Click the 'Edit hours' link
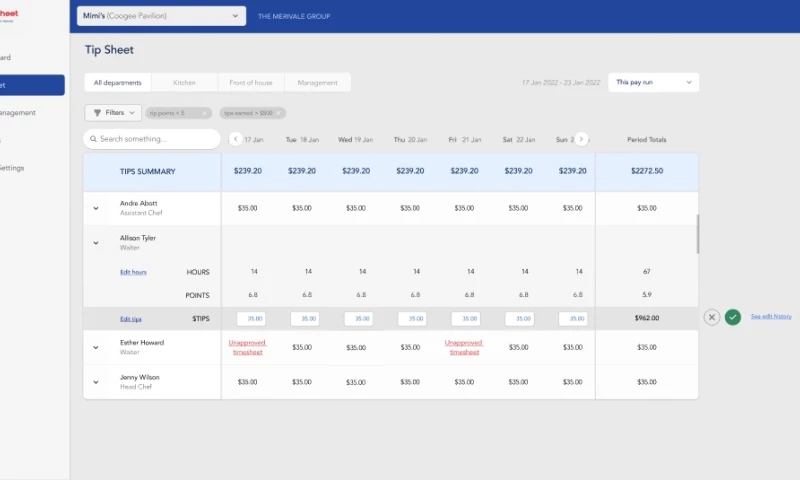Screen dimensions: 800x480 click(x=133, y=272)
